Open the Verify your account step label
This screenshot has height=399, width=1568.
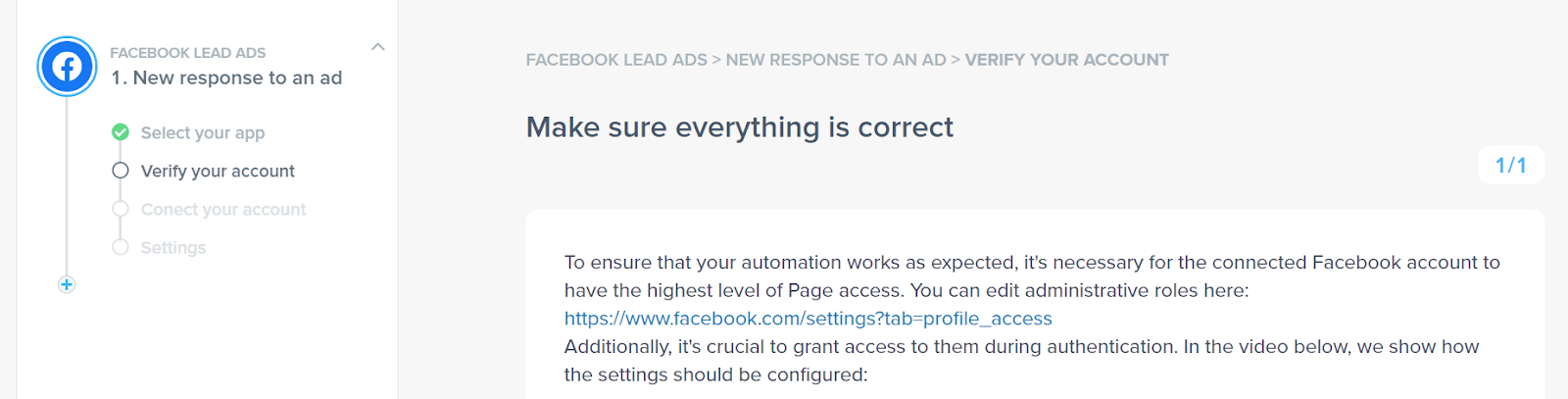point(218,171)
